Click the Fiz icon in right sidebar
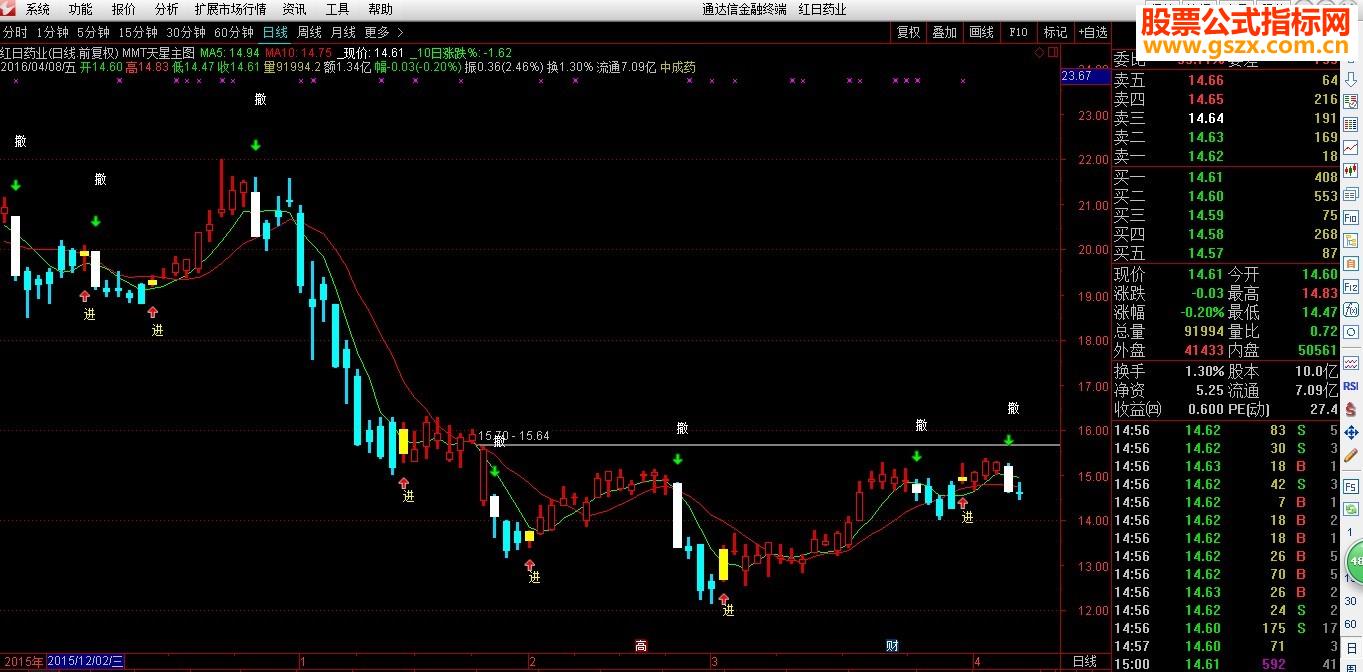 [1351, 287]
